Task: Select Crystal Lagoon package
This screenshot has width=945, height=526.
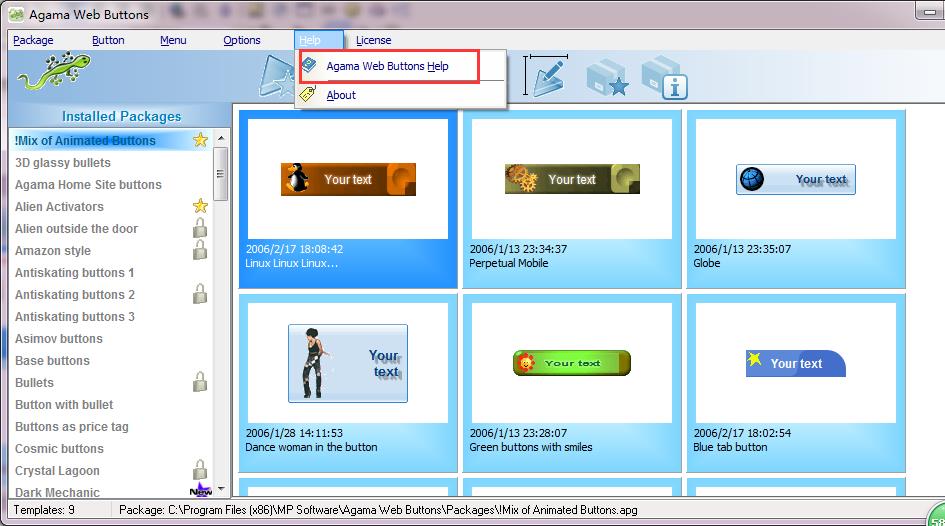Action: [57, 471]
